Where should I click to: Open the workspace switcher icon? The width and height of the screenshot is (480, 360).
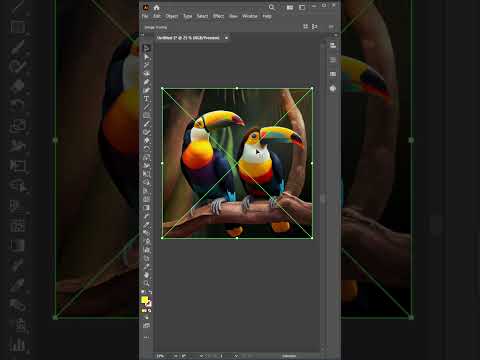[x=302, y=7]
